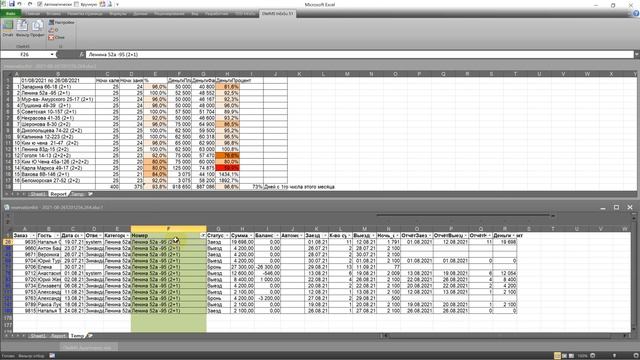
Task: Select the Sheet1 tab in the upper window
Action: pos(38,194)
